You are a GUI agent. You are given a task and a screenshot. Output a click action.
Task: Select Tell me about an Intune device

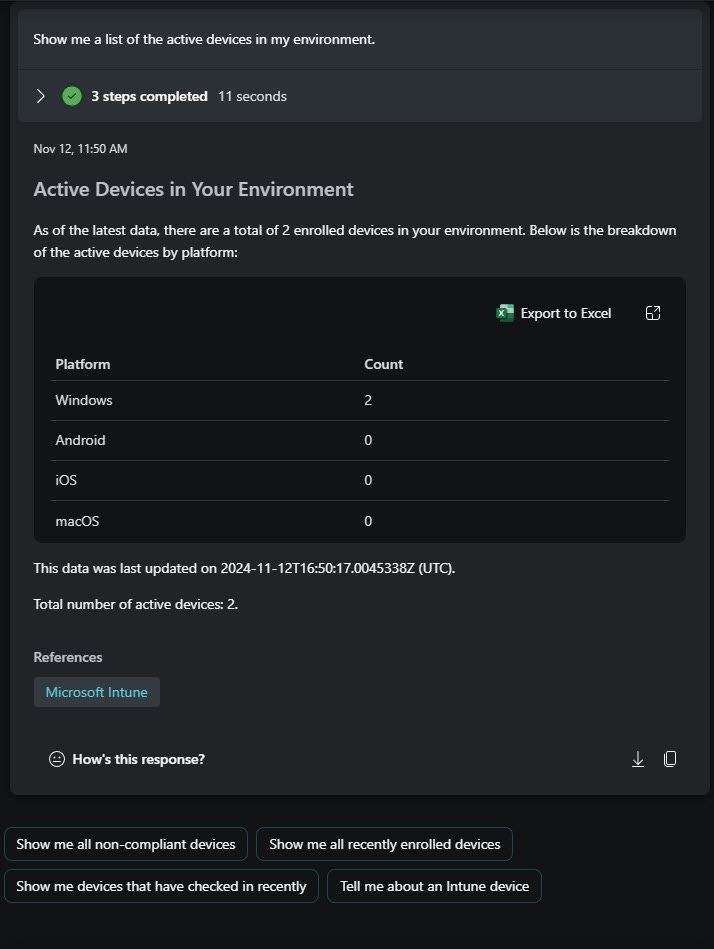click(434, 886)
